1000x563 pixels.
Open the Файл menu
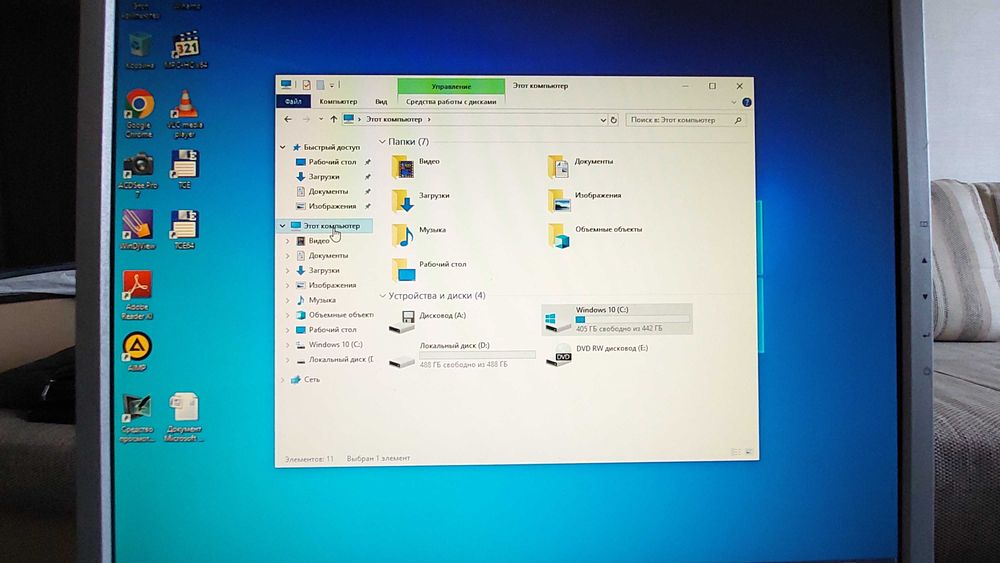[x=293, y=101]
